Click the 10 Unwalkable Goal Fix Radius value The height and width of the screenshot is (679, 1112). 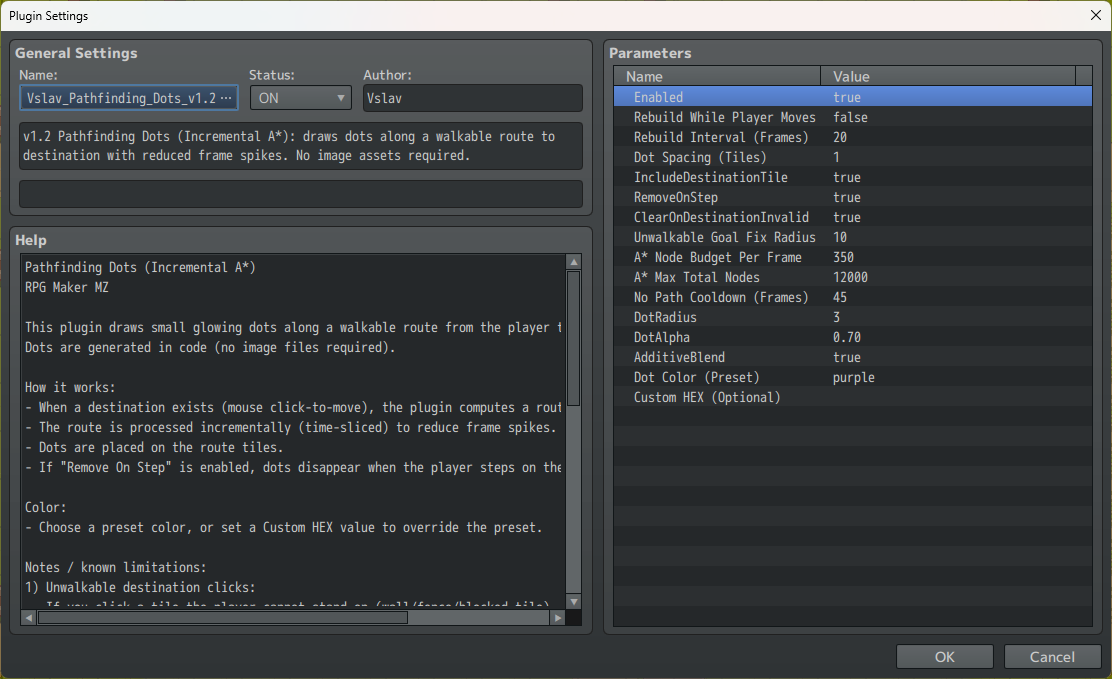840,237
